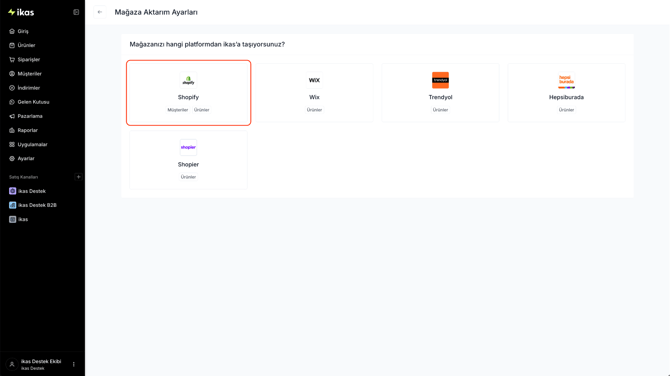
Task: Collapse the sidebar with the panel toggle icon
Action: [76, 12]
